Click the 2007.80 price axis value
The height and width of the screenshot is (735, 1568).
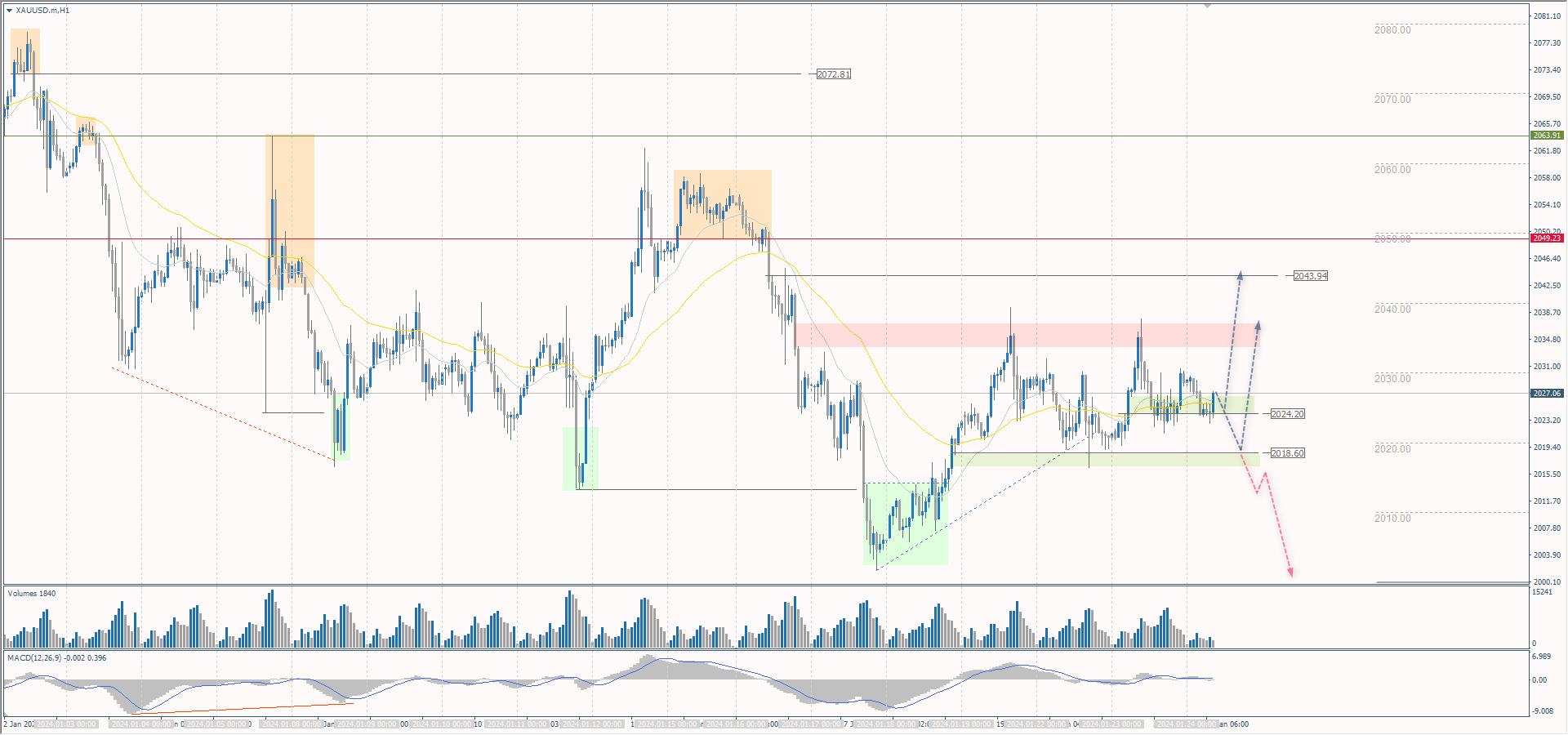[1547, 528]
